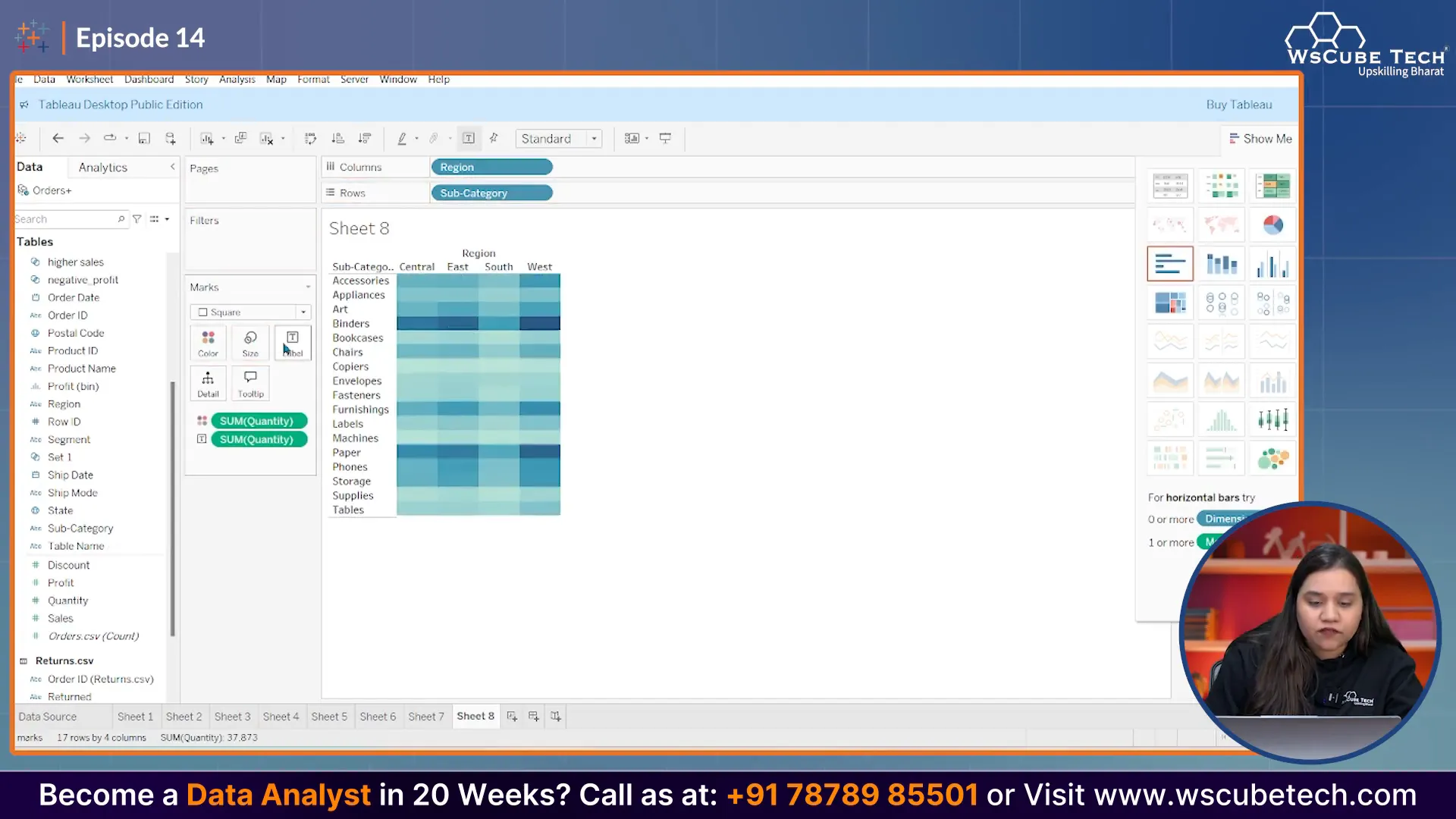Select highlight table in Show Me
1456x819 pixels.
click(x=1273, y=186)
